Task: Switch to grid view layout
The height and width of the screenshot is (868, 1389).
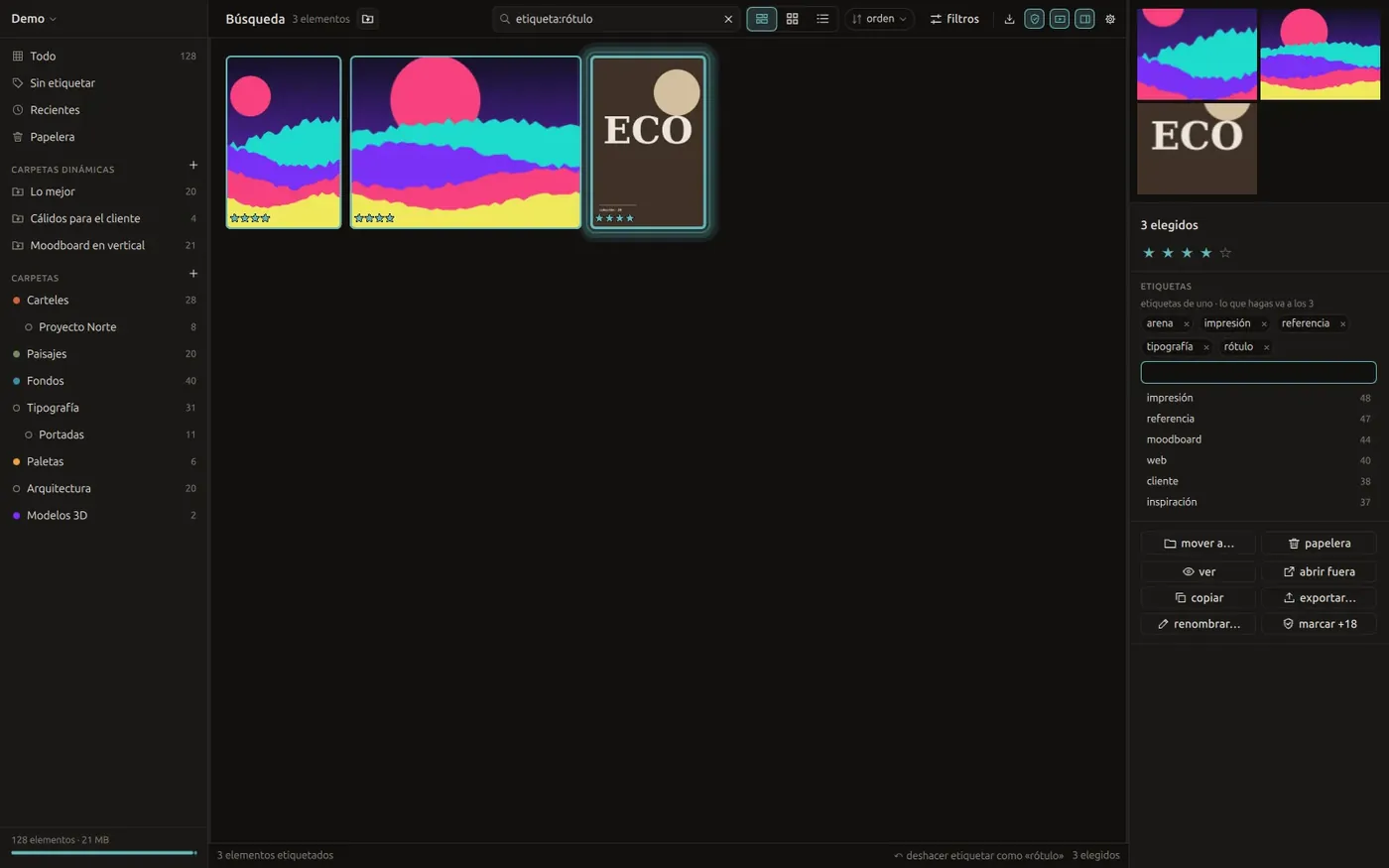Action: coord(792,19)
